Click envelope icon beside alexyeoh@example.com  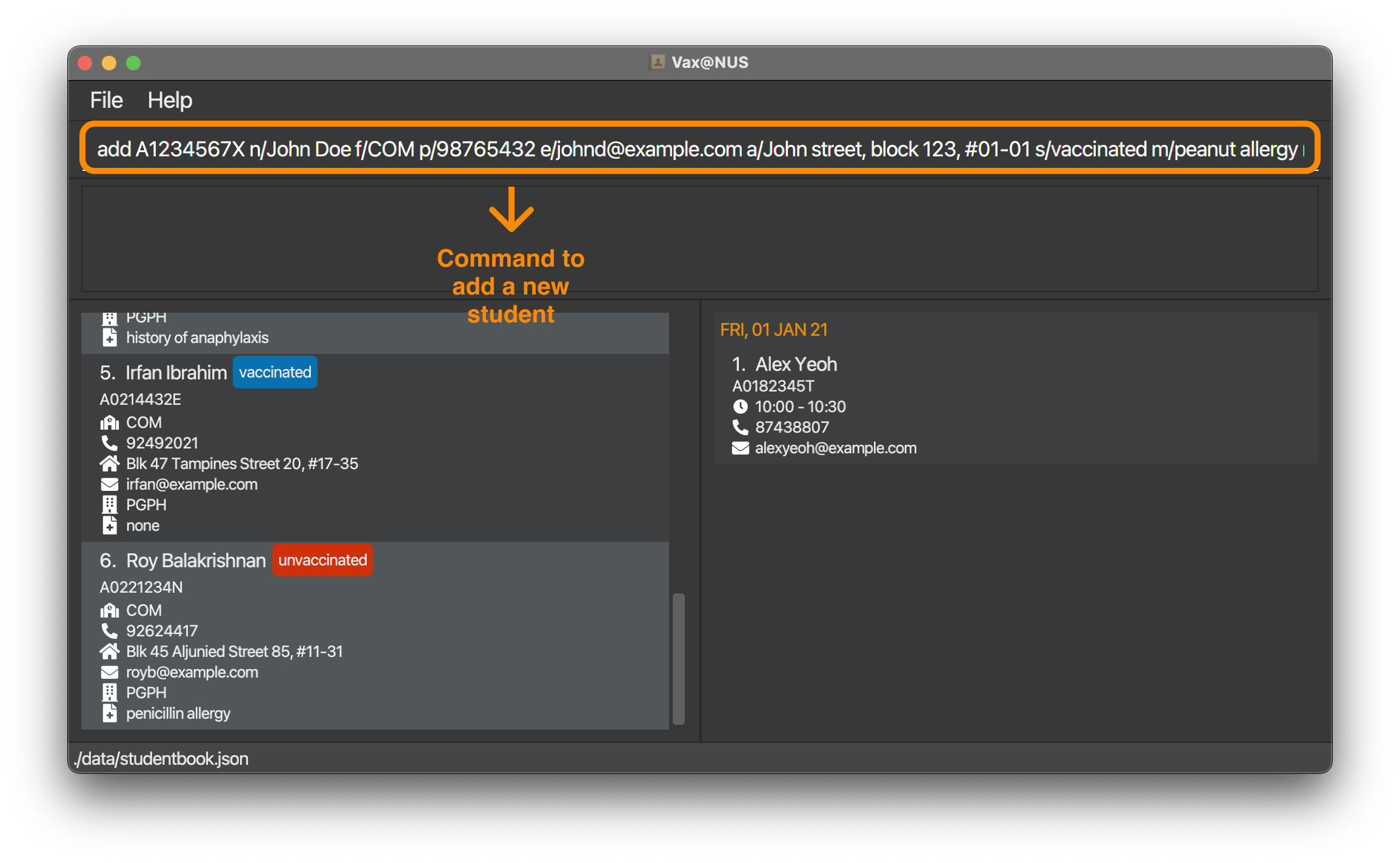740,448
